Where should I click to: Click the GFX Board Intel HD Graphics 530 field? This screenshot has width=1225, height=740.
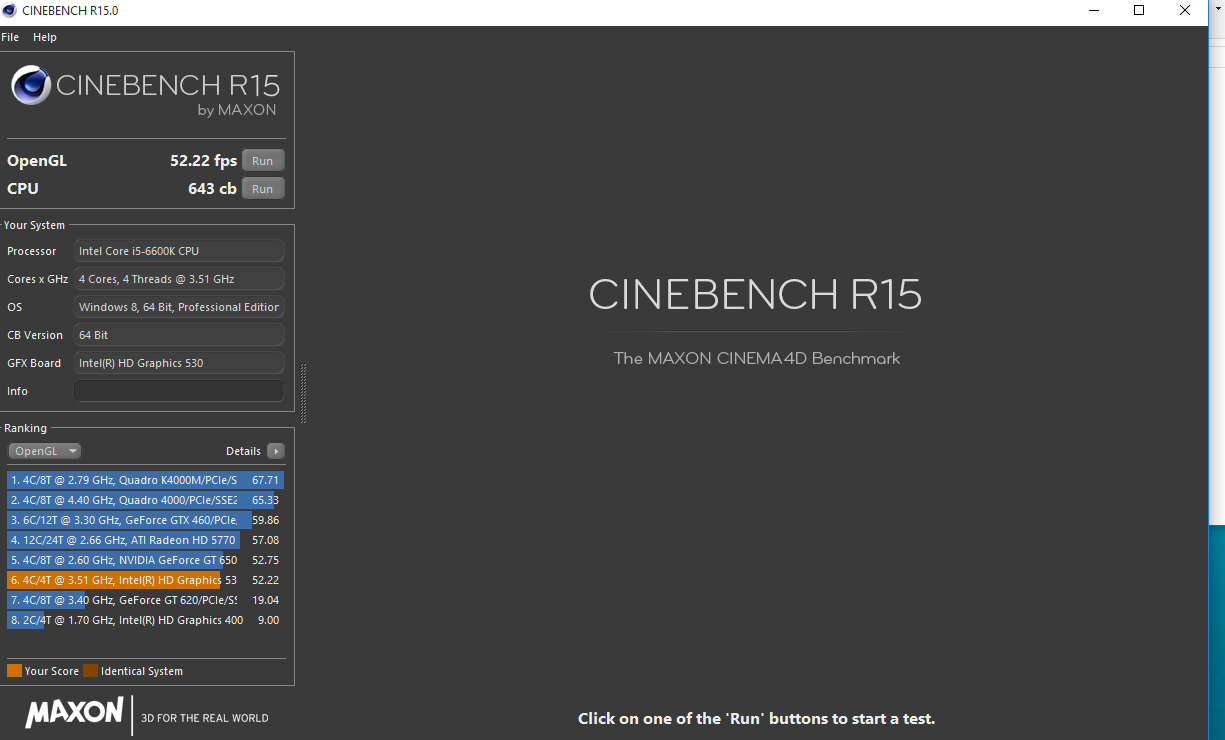[179, 363]
